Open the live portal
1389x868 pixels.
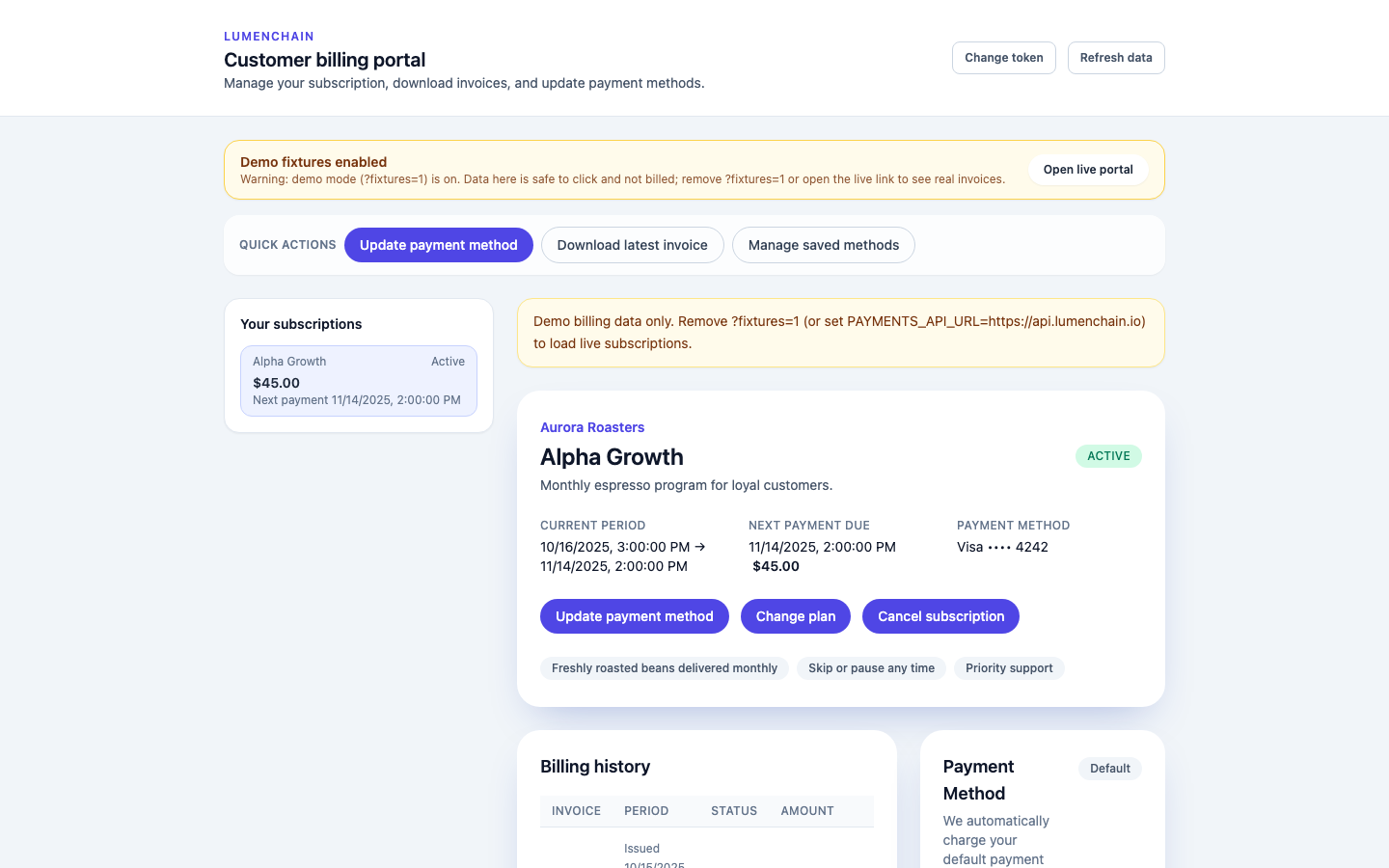click(1088, 170)
